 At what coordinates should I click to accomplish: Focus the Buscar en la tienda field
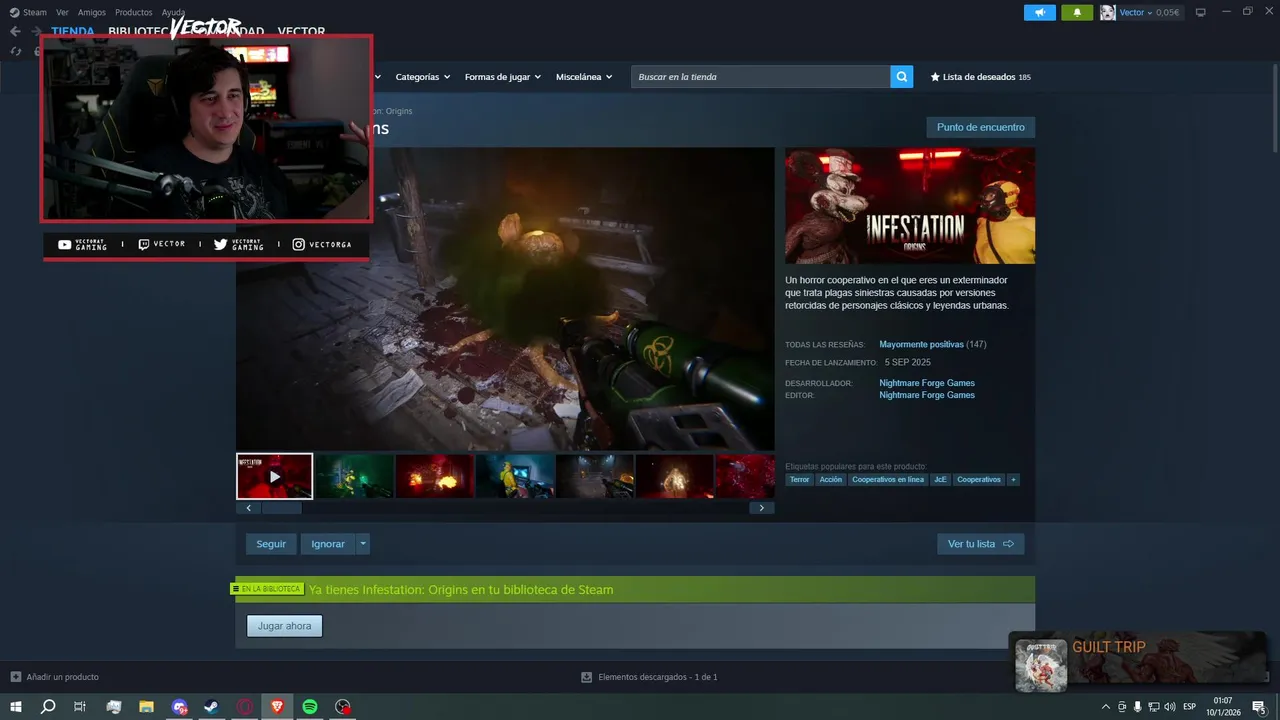pos(760,77)
